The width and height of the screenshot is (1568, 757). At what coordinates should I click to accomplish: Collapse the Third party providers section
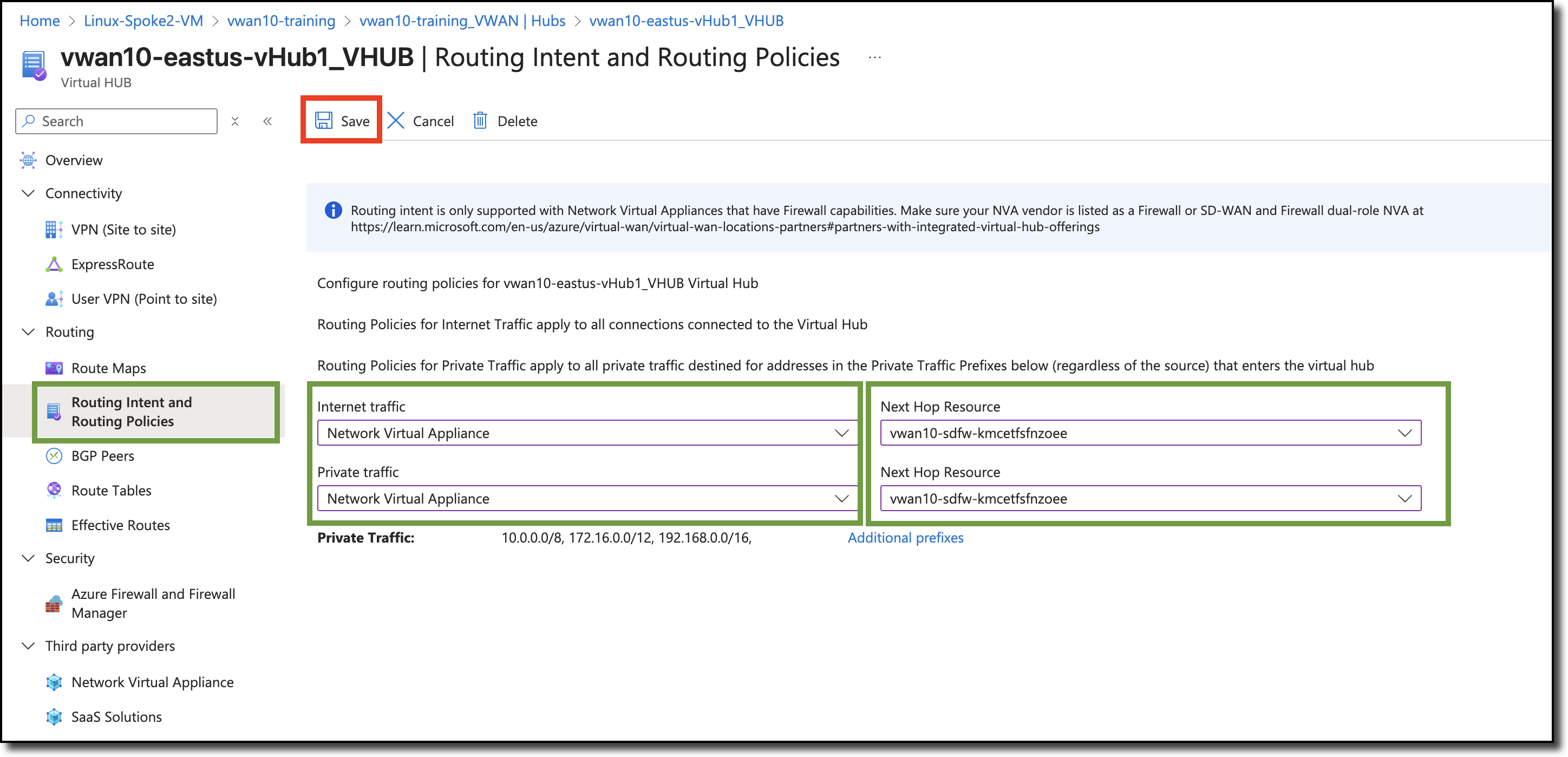[x=28, y=645]
